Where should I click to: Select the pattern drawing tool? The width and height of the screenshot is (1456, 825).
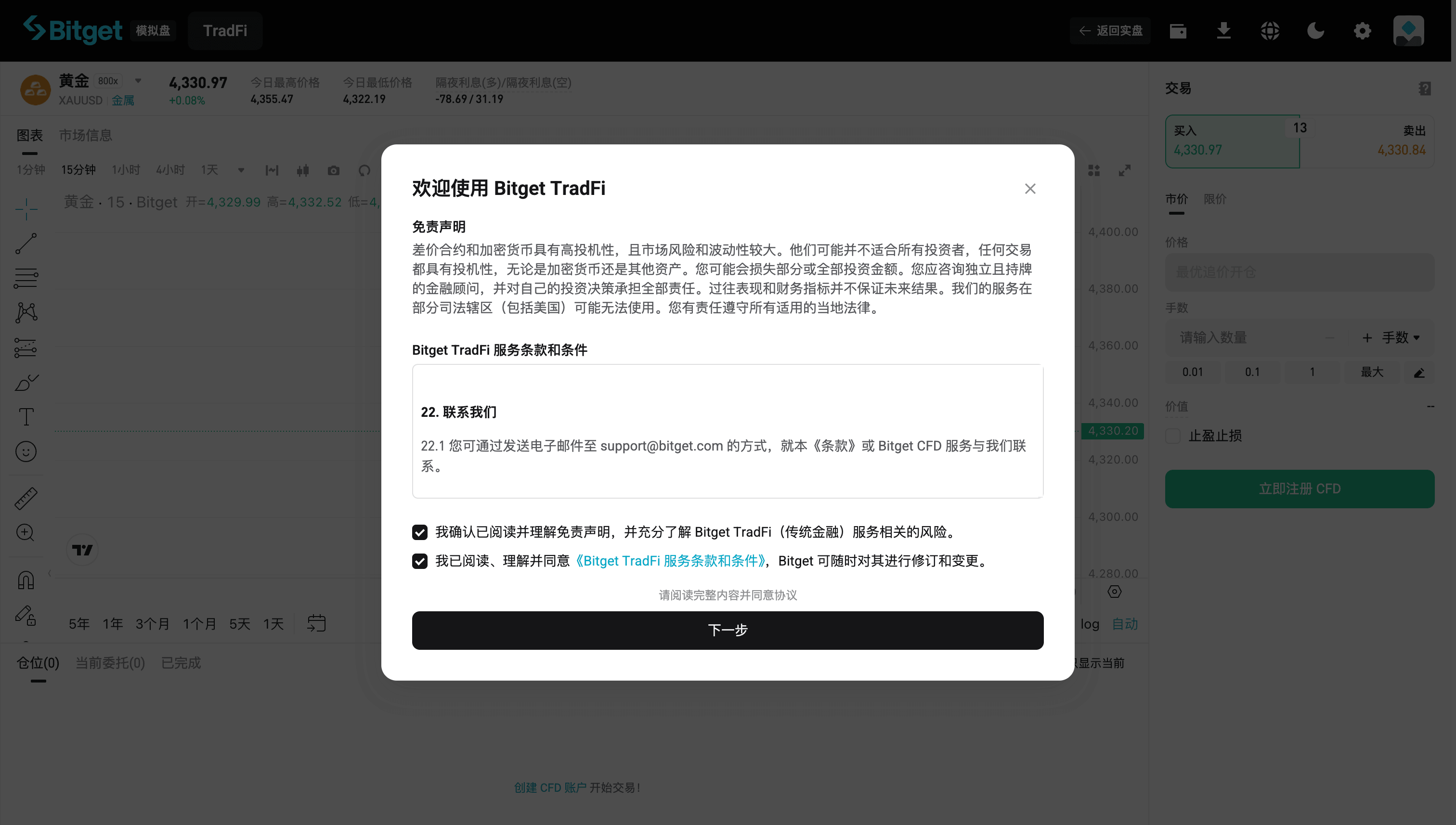[26, 313]
